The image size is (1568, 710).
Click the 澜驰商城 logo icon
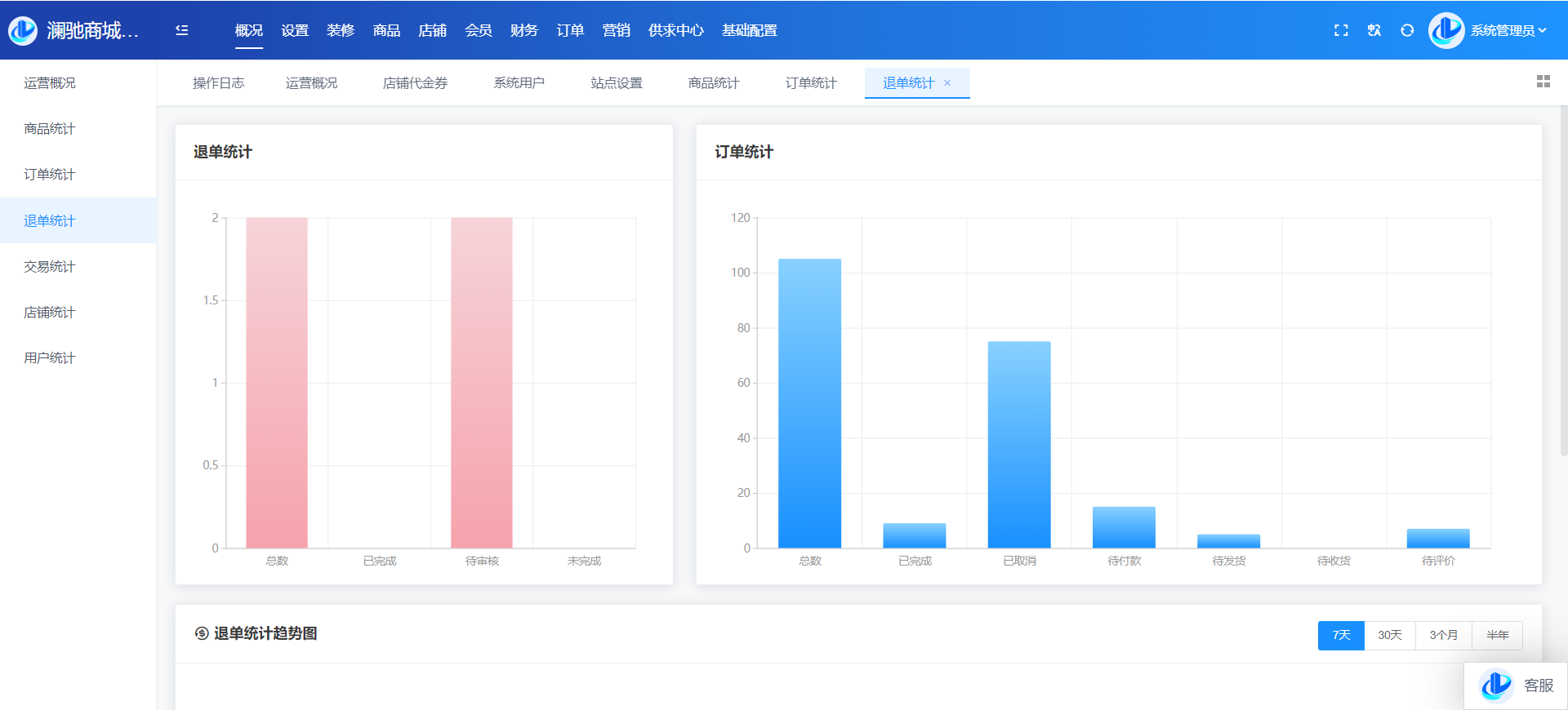tap(23, 30)
